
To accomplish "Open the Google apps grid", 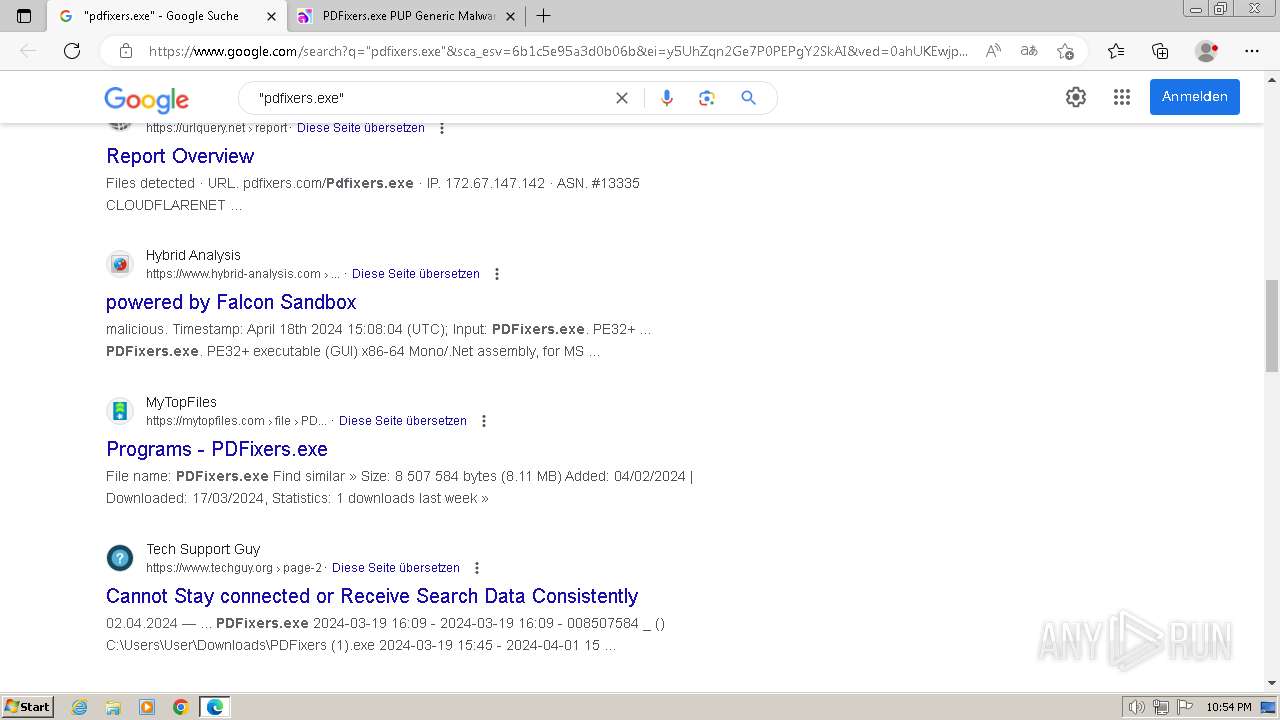I will [1122, 97].
